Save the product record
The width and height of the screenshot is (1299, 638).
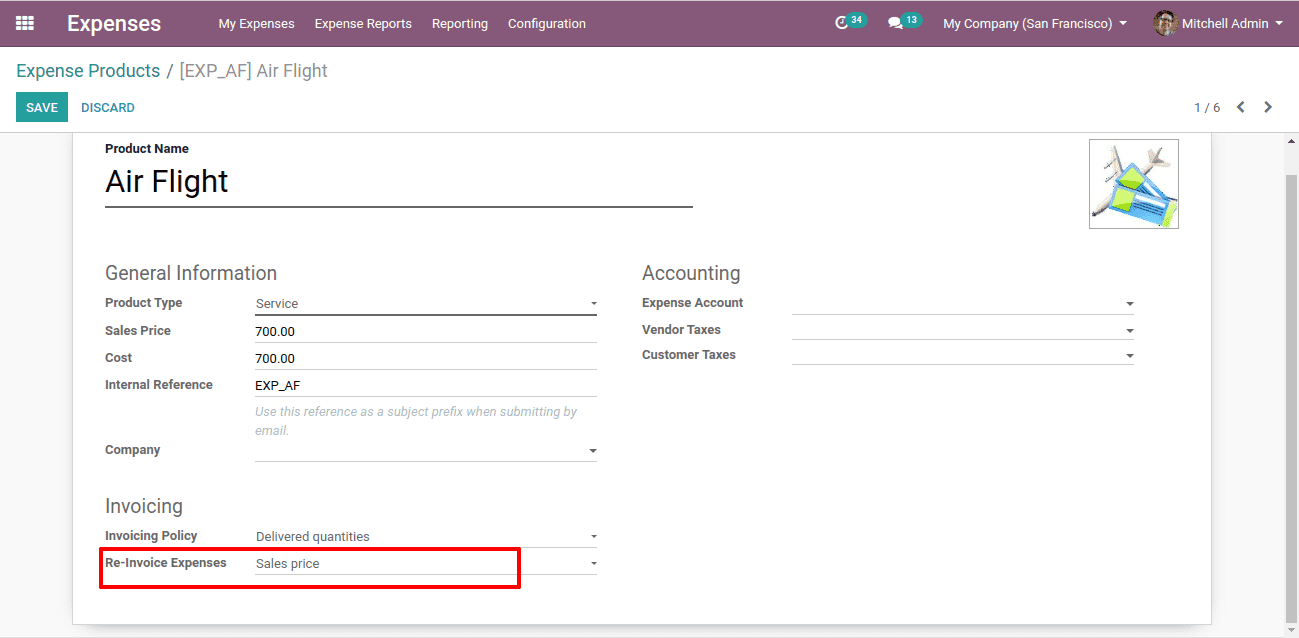click(x=42, y=107)
